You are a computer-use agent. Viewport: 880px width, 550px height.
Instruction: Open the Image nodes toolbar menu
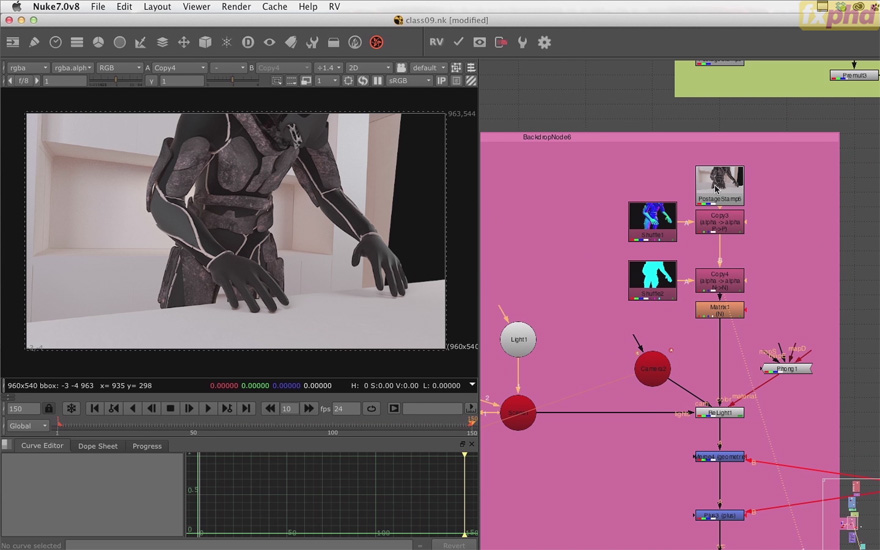click(x=12, y=42)
